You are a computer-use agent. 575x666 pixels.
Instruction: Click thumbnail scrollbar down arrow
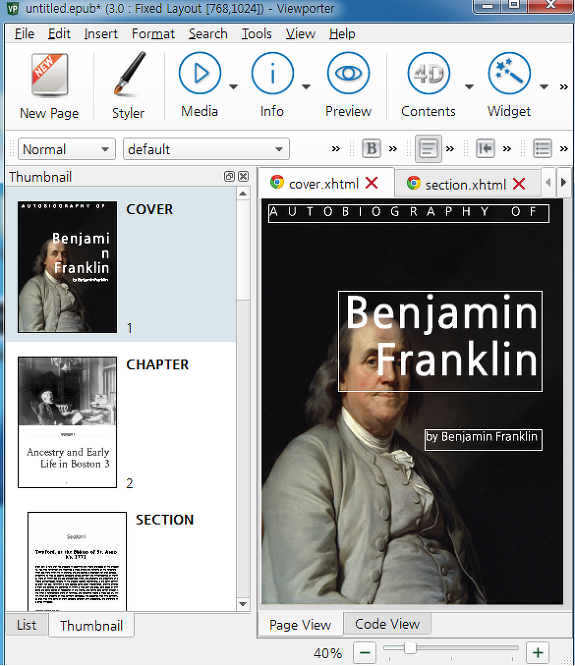click(243, 604)
